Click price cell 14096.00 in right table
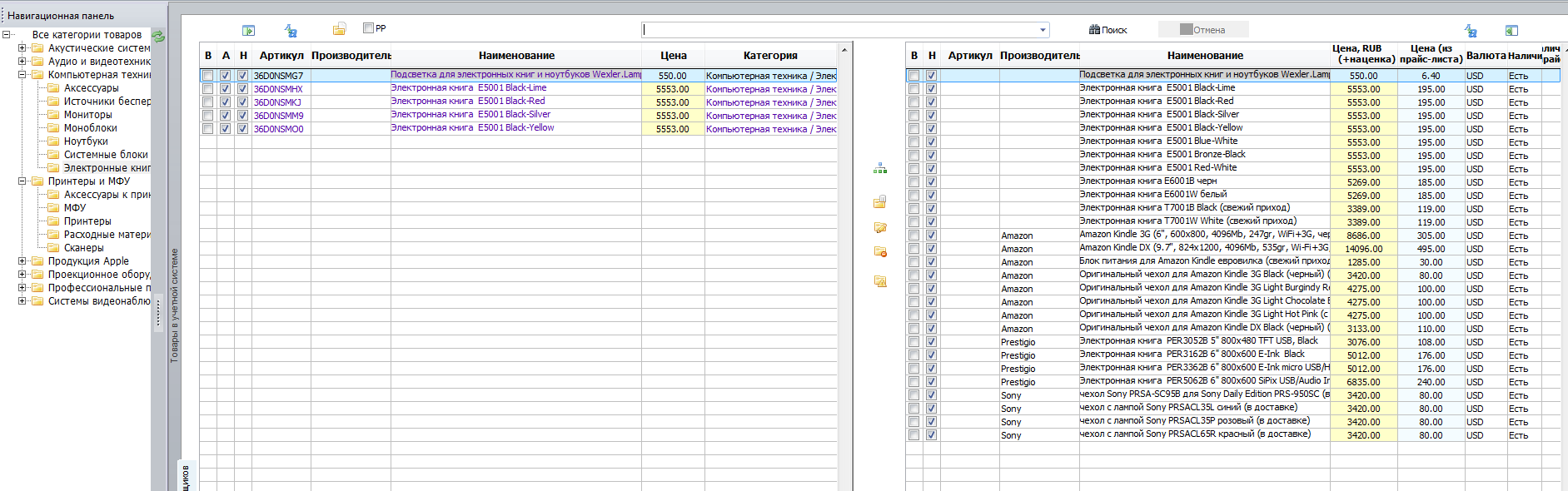1568x491 pixels. (x=1363, y=249)
